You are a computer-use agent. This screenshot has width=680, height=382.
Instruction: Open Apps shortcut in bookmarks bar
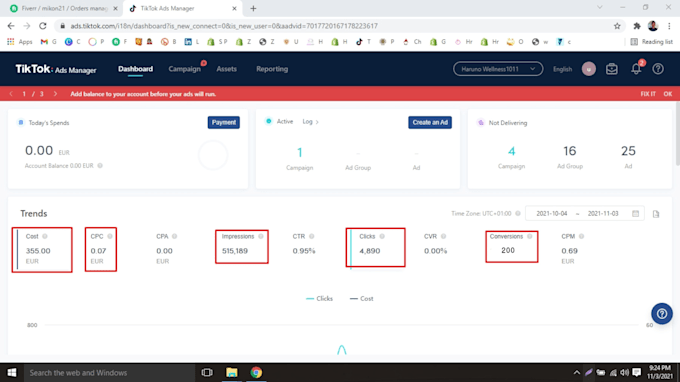click(x=20, y=42)
